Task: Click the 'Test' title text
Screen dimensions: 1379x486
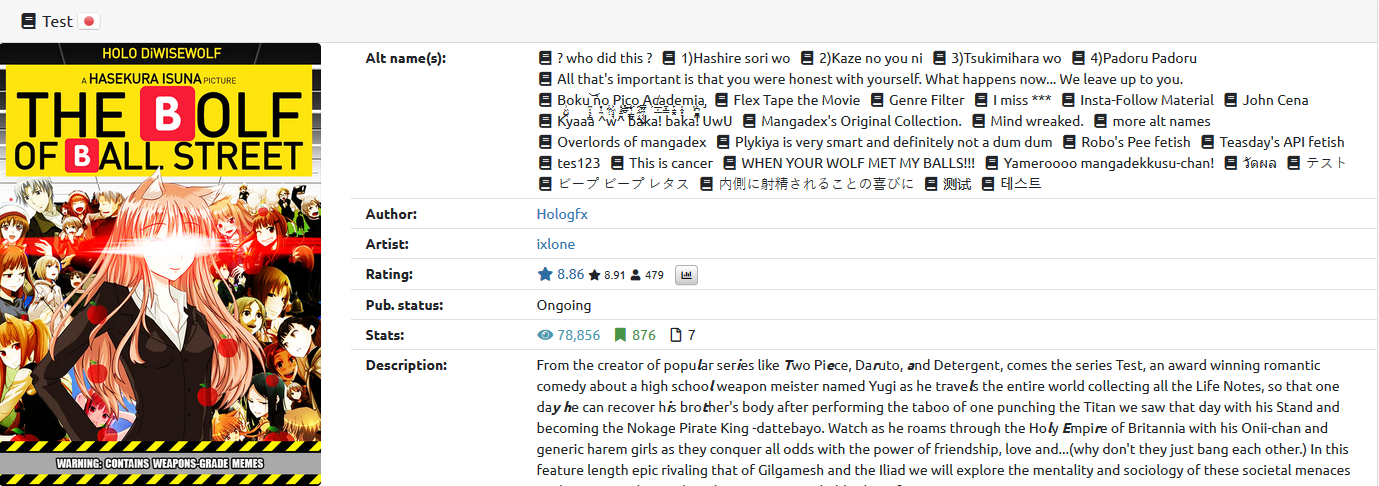Action: coord(57,21)
